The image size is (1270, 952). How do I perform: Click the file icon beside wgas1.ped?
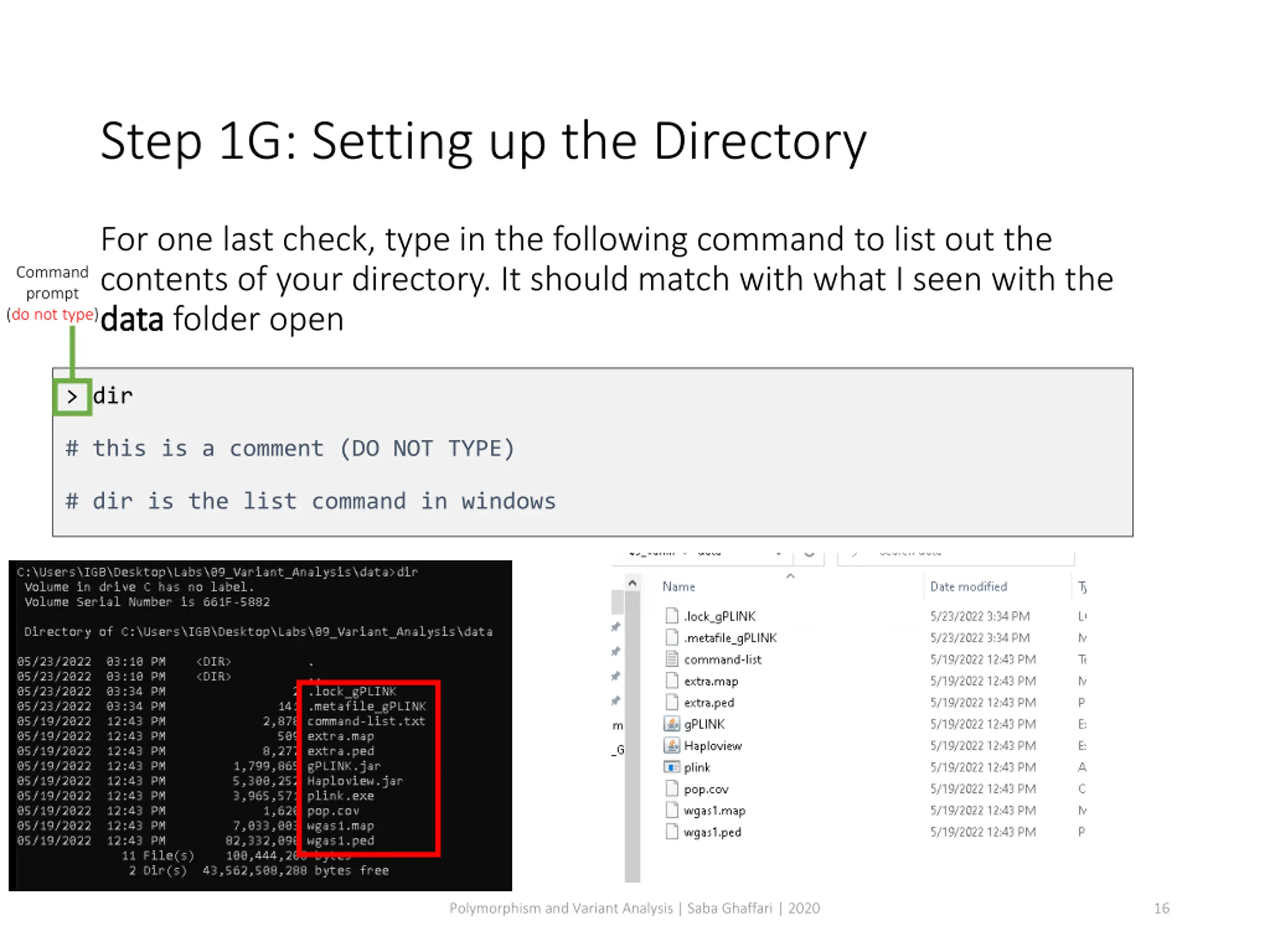(671, 832)
